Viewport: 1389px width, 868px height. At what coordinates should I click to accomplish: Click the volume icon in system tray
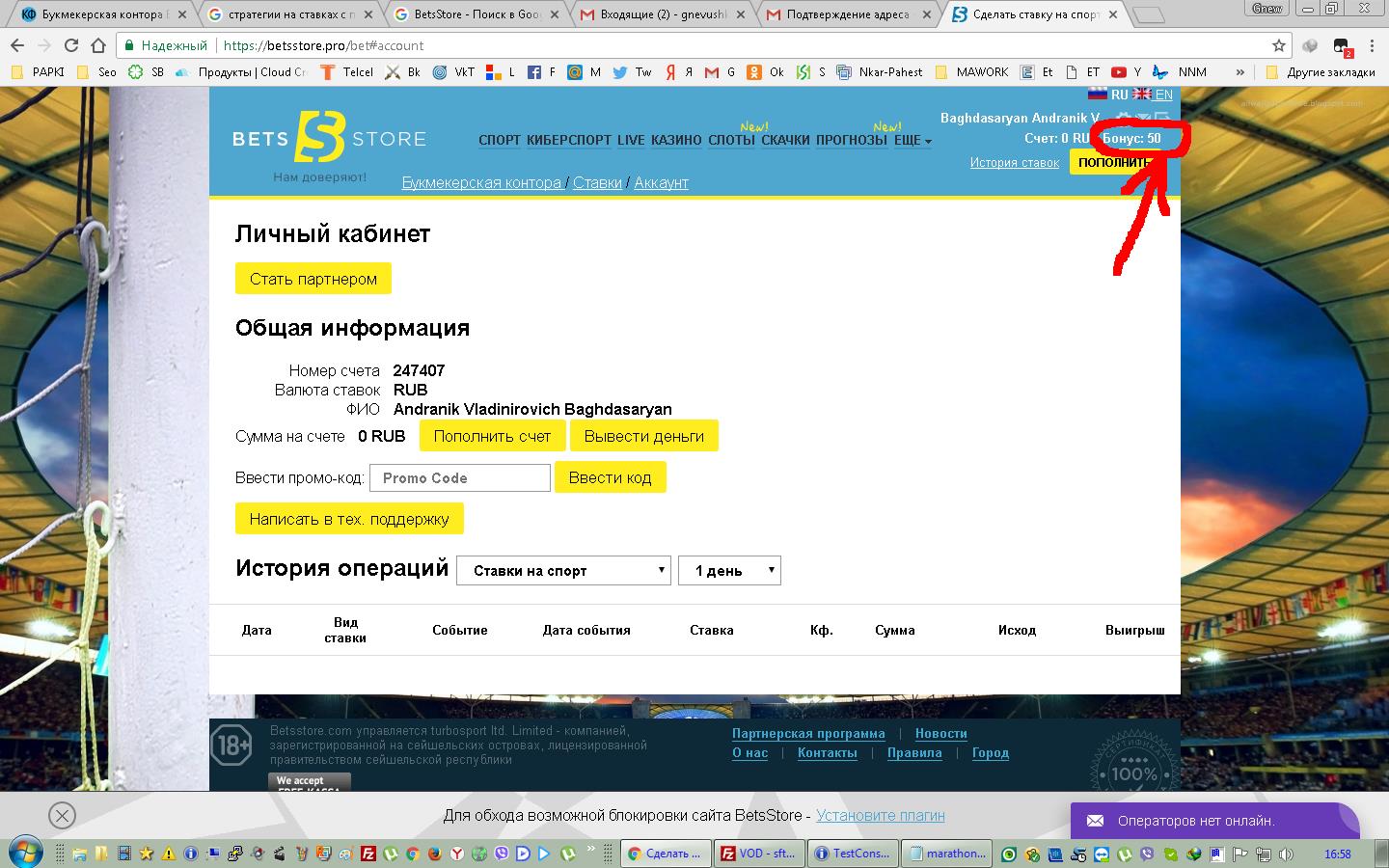click(1286, 854)
